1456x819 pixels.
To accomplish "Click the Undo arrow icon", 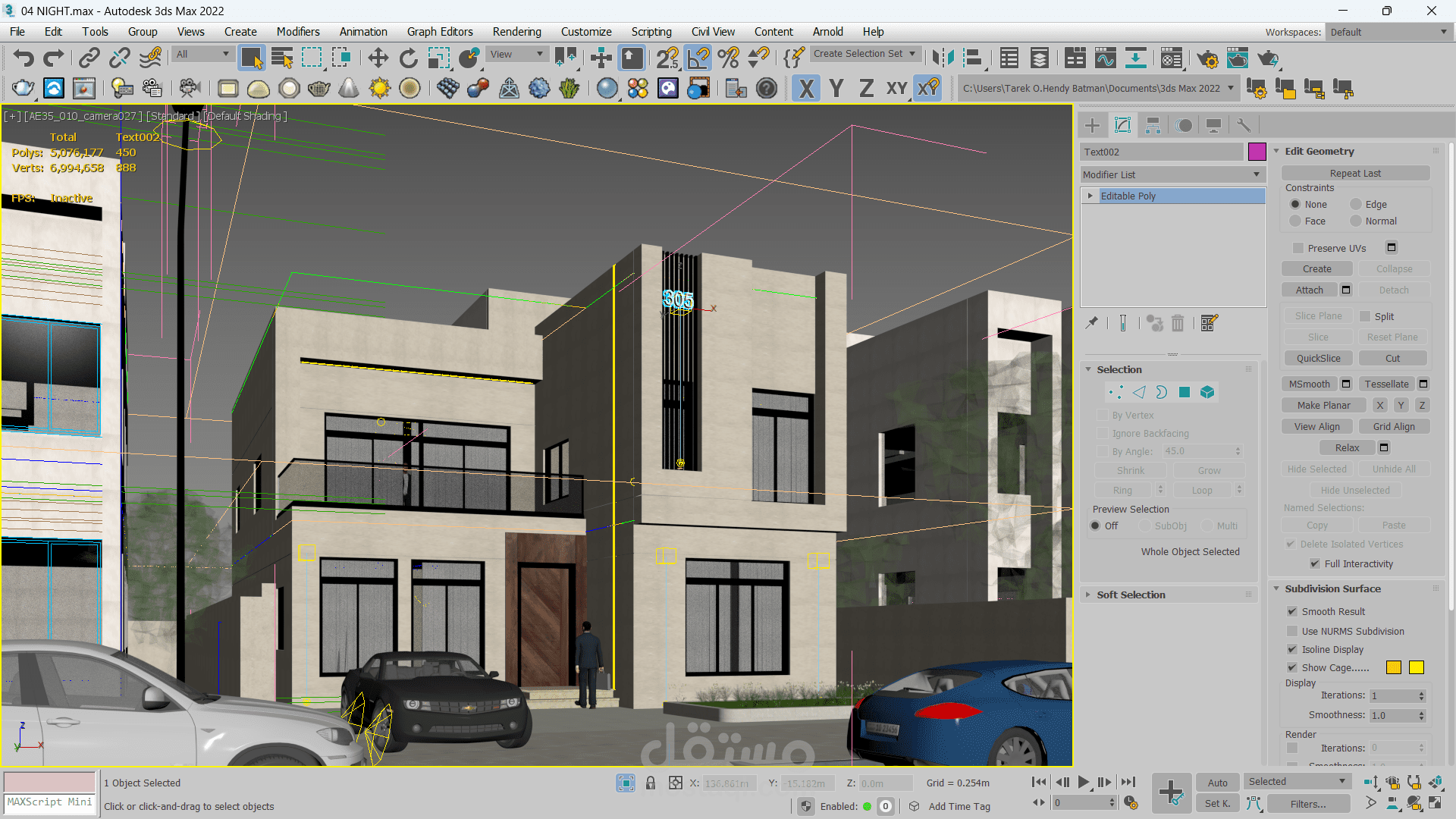I will (24, 58).
